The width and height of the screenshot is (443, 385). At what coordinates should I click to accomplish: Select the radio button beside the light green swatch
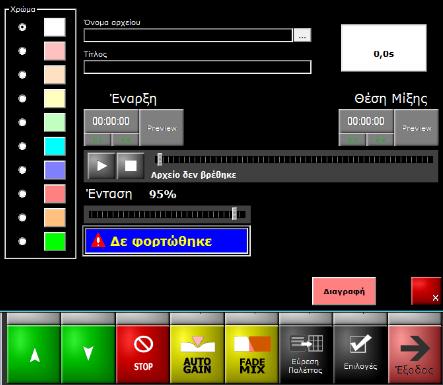(x=22, y=122)
